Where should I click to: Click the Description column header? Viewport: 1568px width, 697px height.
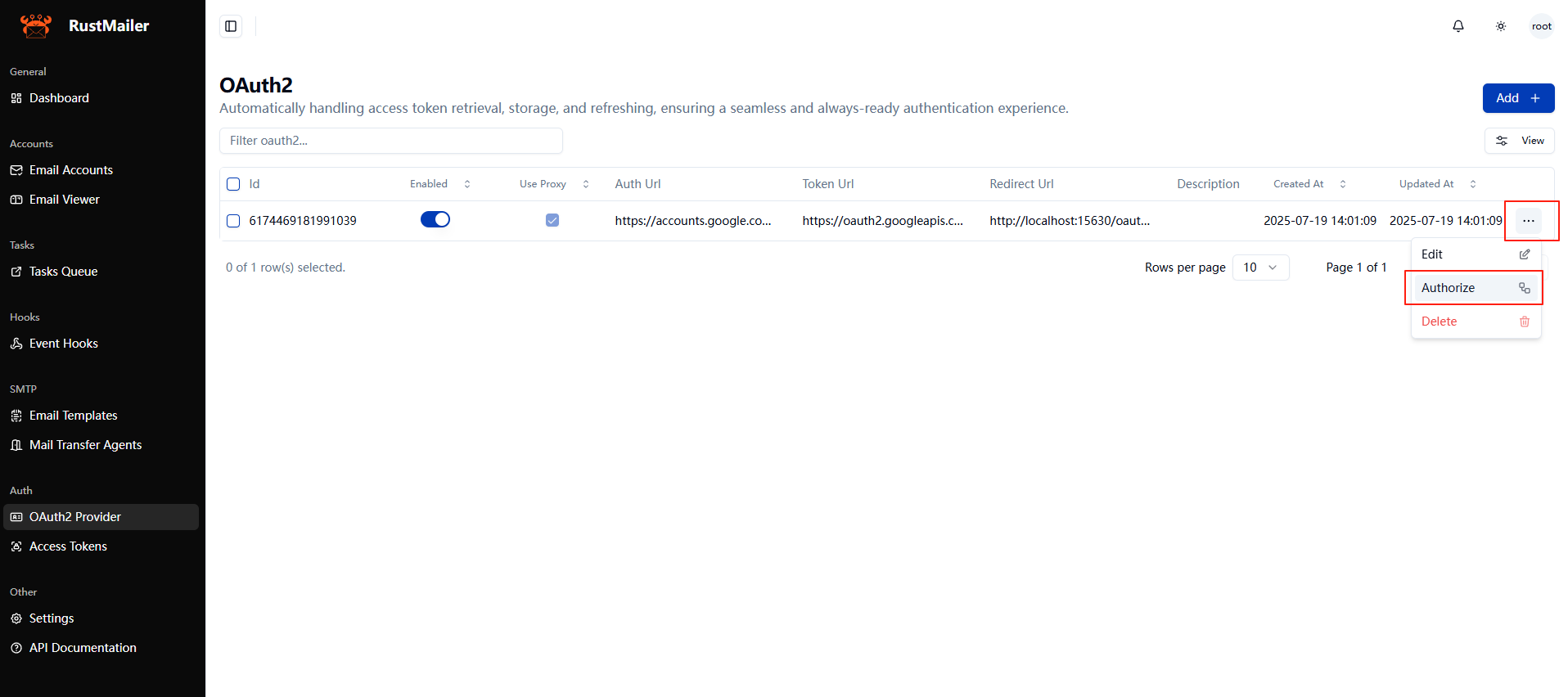point(1208,184)
